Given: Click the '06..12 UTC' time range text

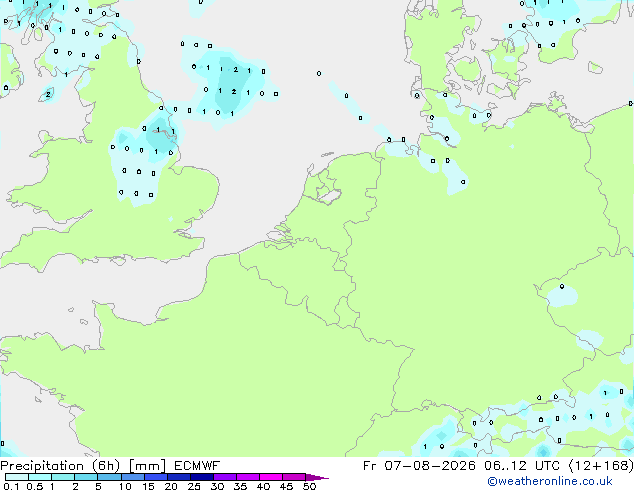Looking at the screenshot, I should click(x=522, y=466).
